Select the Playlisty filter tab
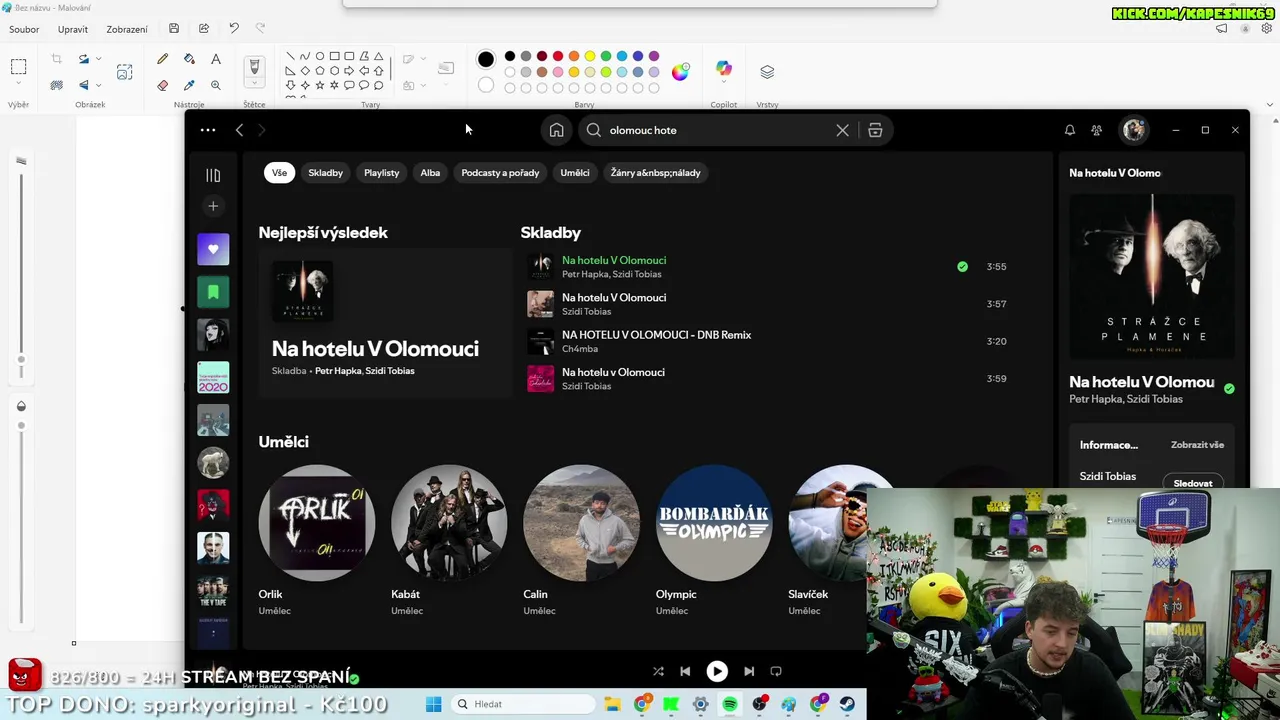This screenshot has height=720, width=1280. click(381, 173)
